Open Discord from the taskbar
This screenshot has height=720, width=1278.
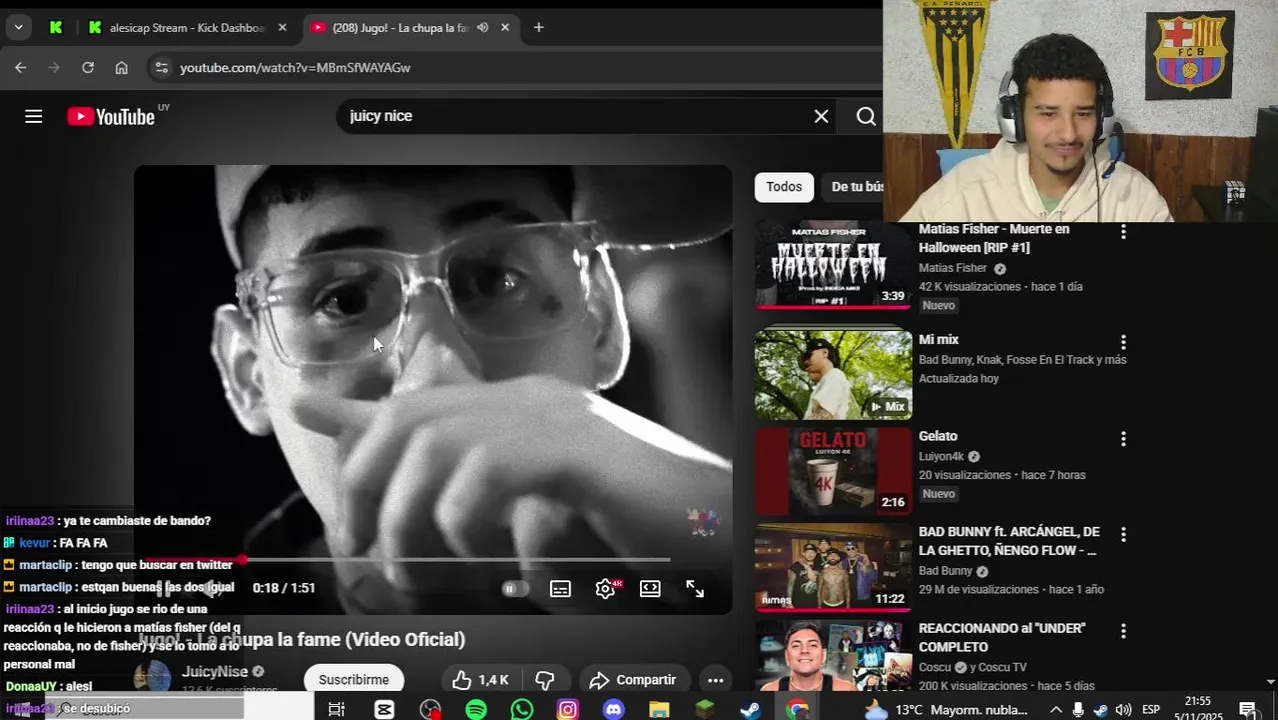coord(614,710)
